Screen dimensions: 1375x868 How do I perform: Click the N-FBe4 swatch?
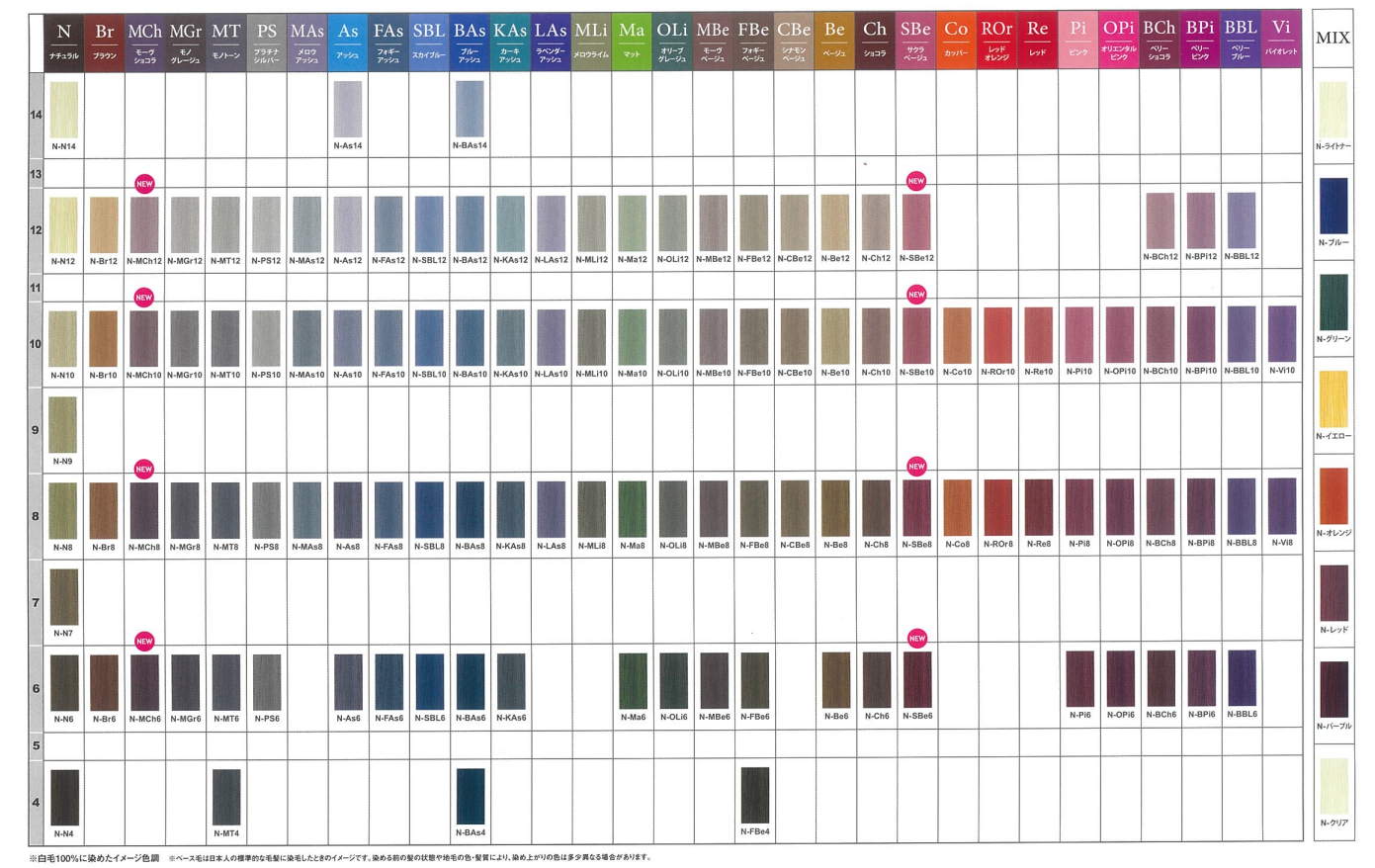(x=754, y=795)
